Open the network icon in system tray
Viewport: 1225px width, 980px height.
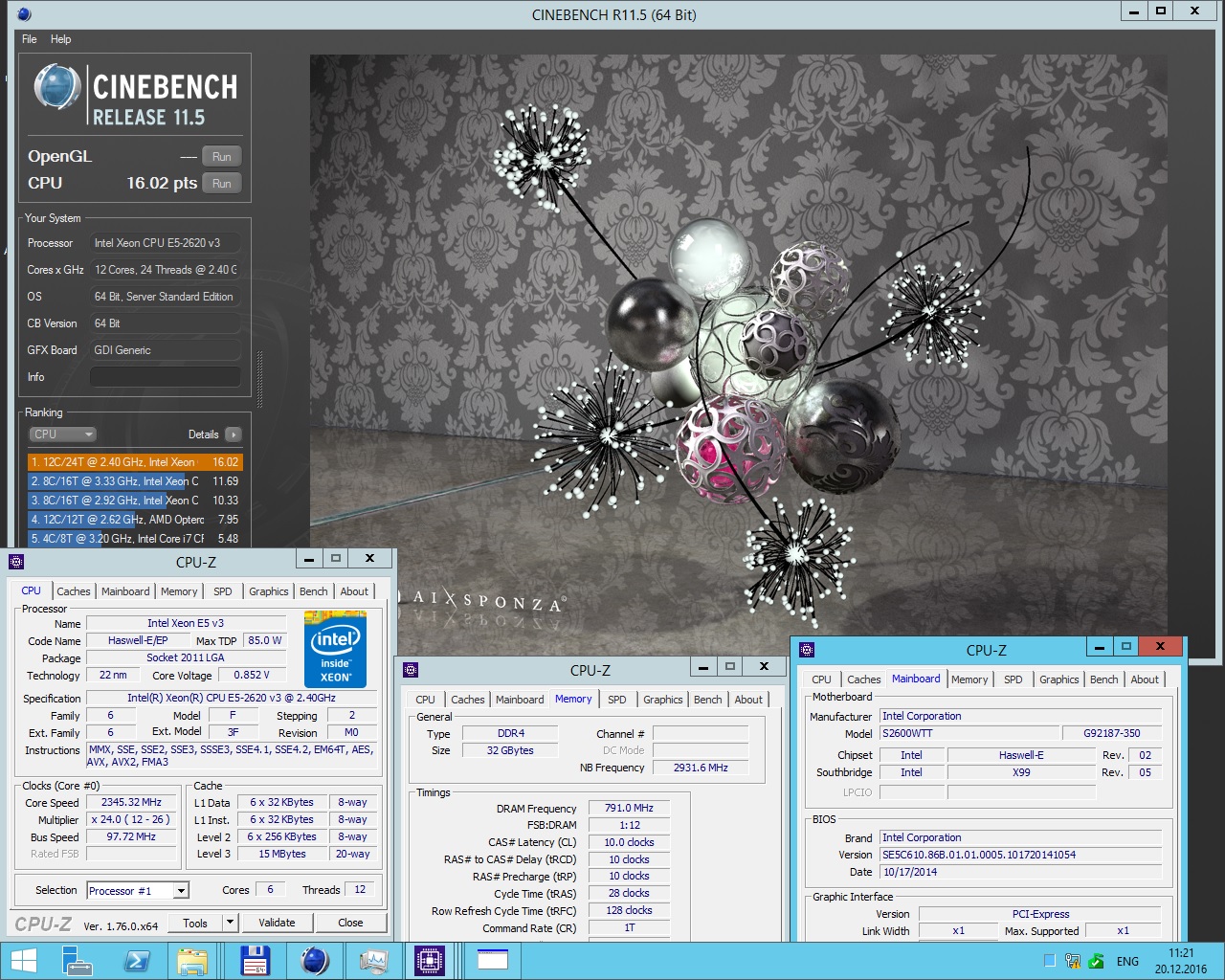pyautogui.click(x=1073, y=961)
